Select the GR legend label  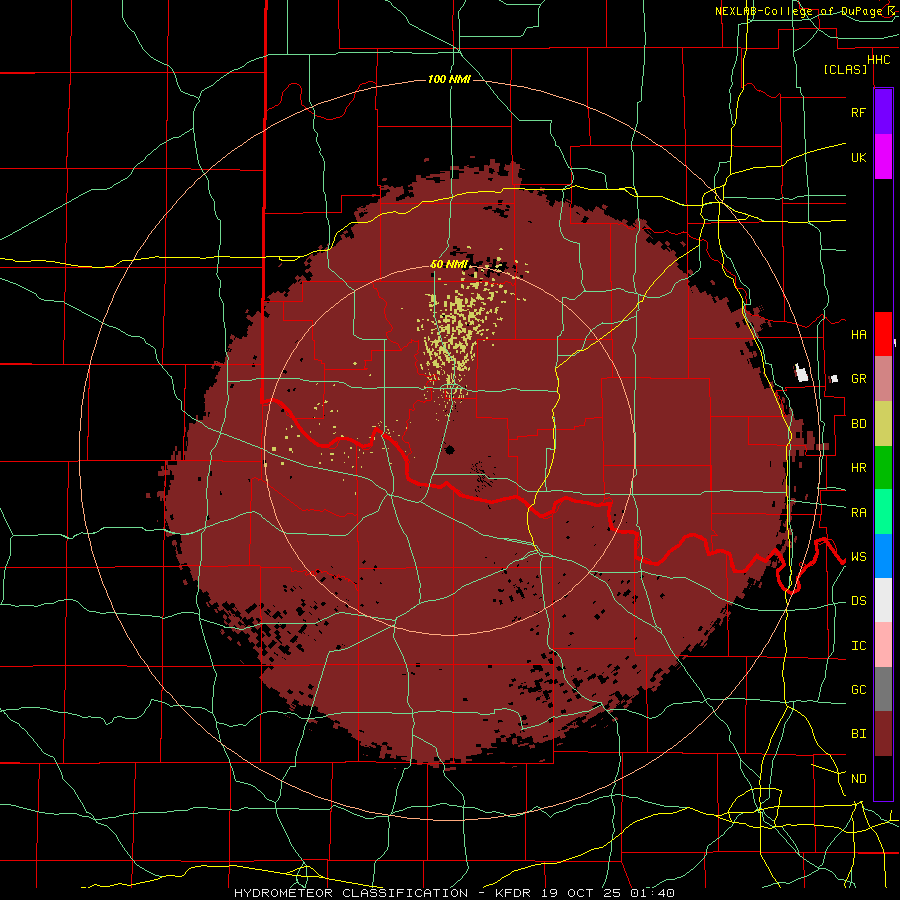coord(858,379)
